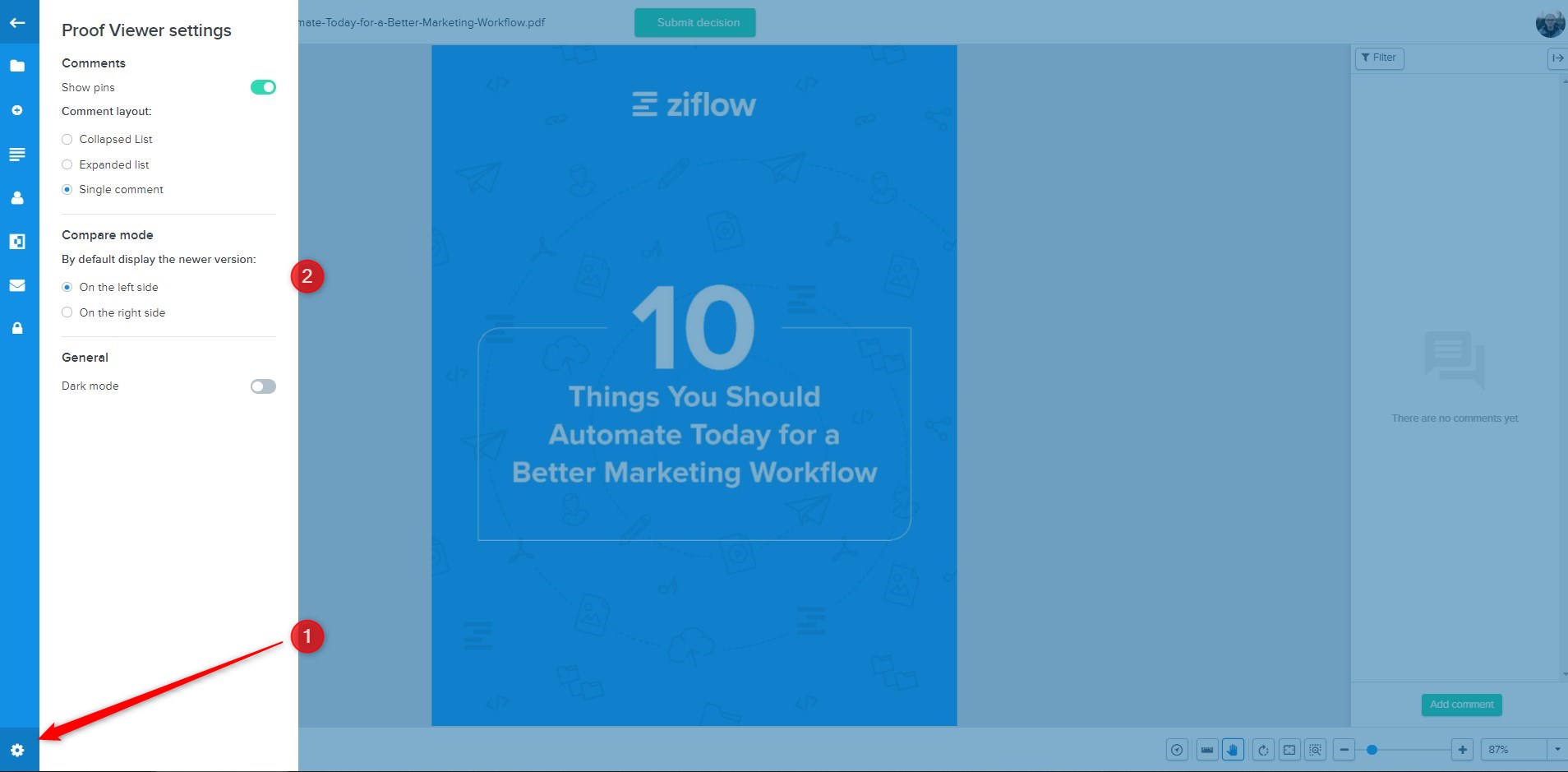
Task: Collapse the comments panel with arrow
Action: pyautogui.click(x=1557, y=58)
